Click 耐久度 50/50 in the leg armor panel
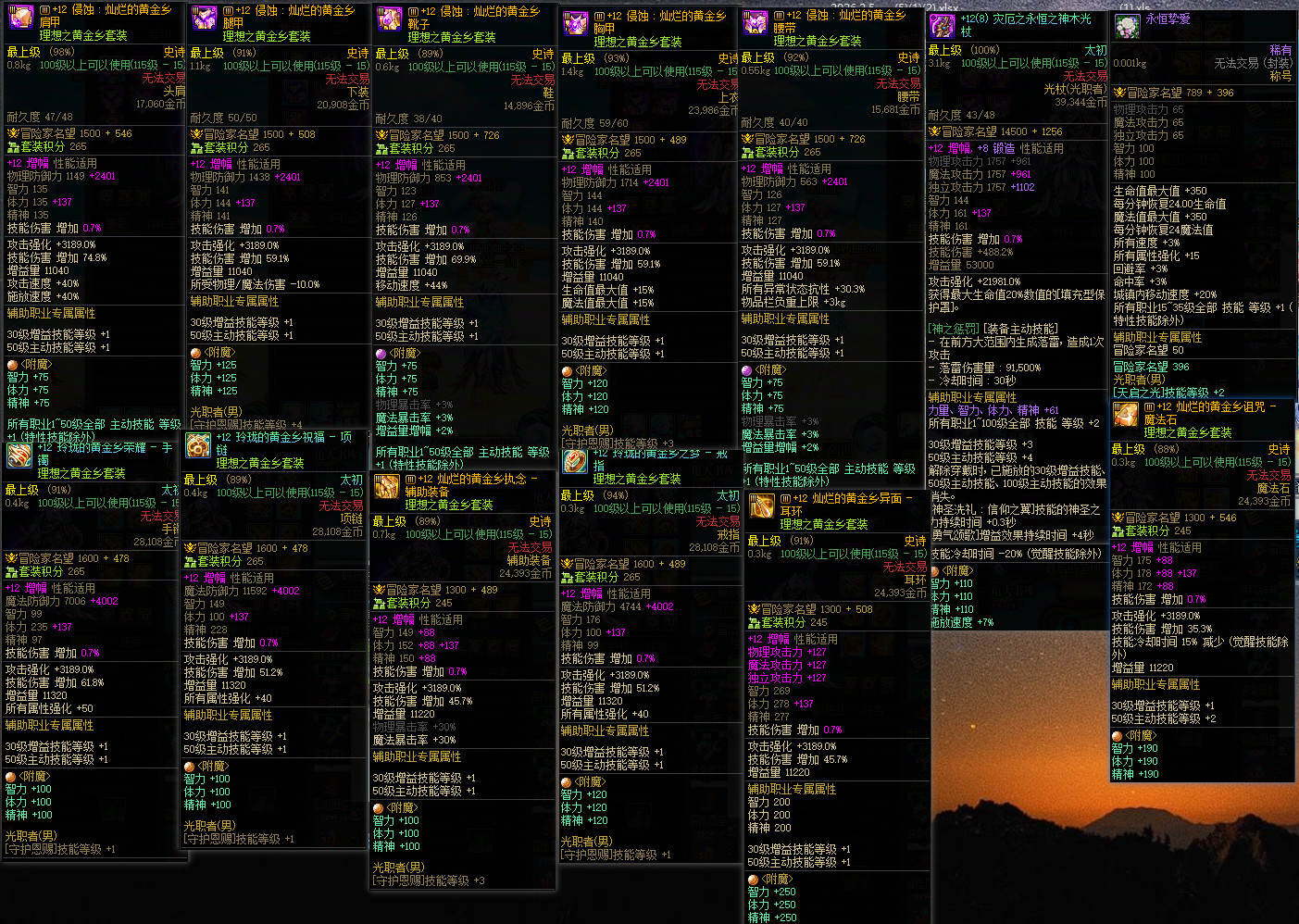The width and height of the screenshot is (1299, 924). (x=223, y=118)
